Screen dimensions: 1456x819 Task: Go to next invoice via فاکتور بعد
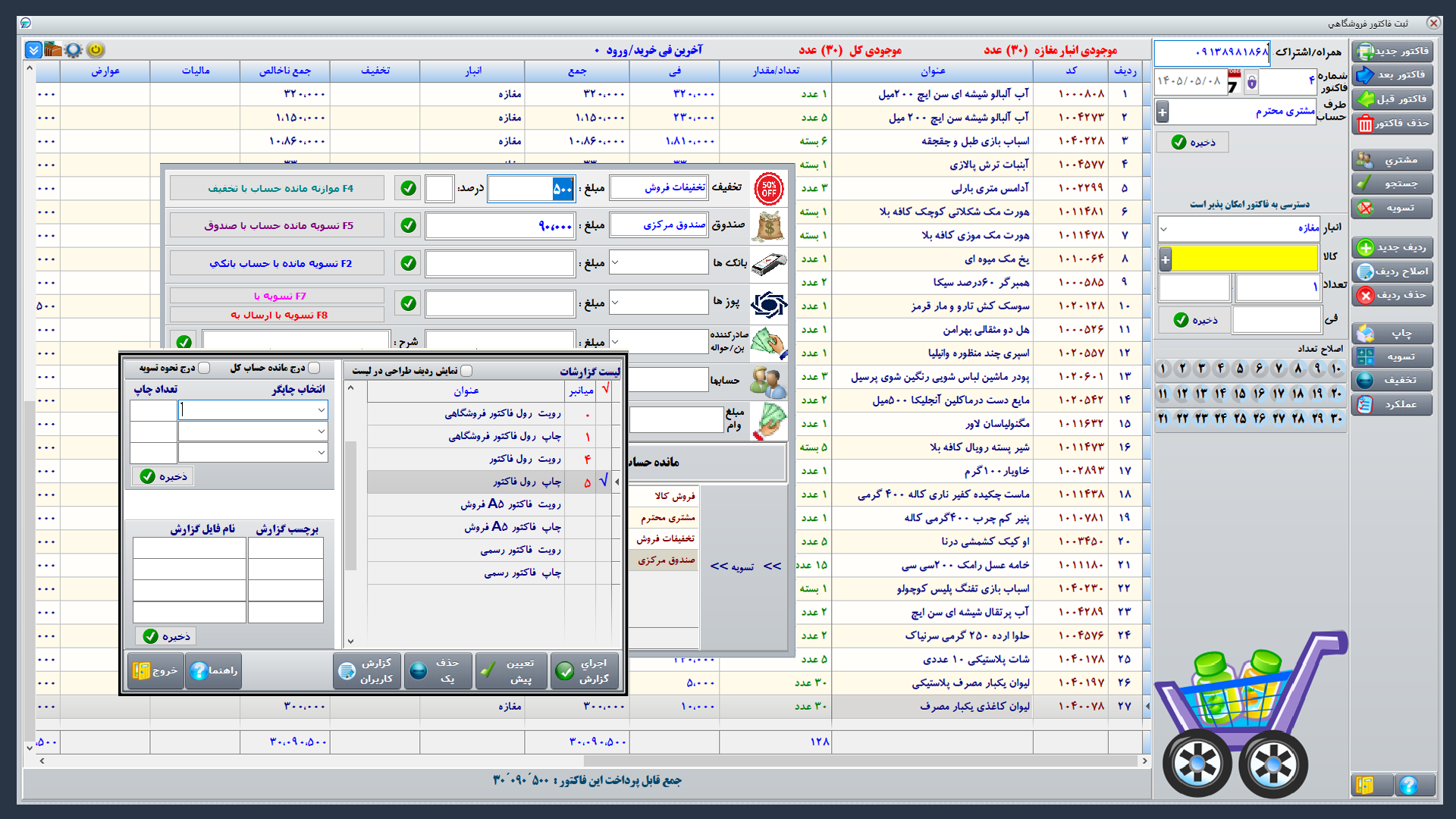1392,74
